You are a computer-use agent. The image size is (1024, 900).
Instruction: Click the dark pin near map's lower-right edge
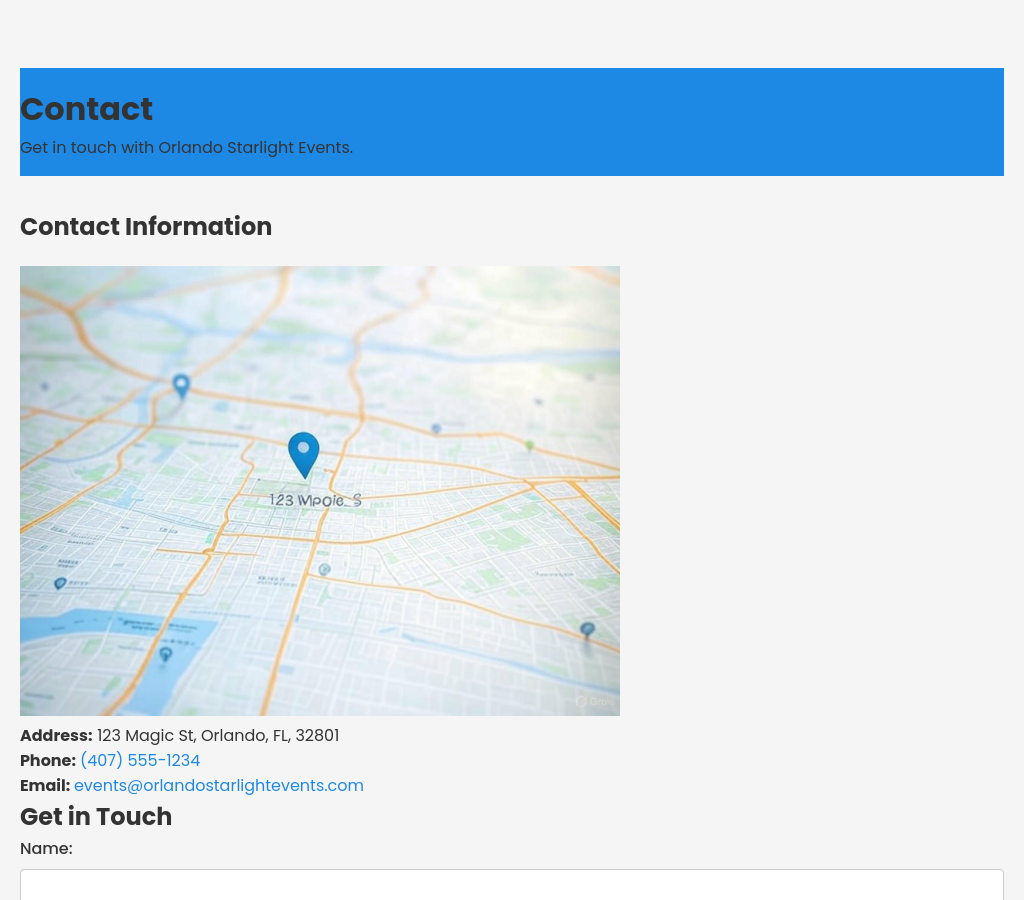[x=587, y=631]
